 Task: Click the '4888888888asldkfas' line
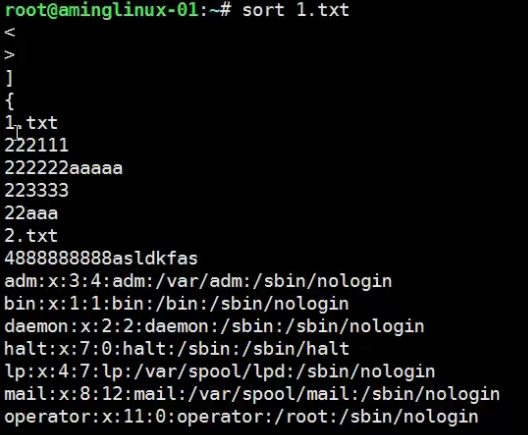[x=101, y=258]
